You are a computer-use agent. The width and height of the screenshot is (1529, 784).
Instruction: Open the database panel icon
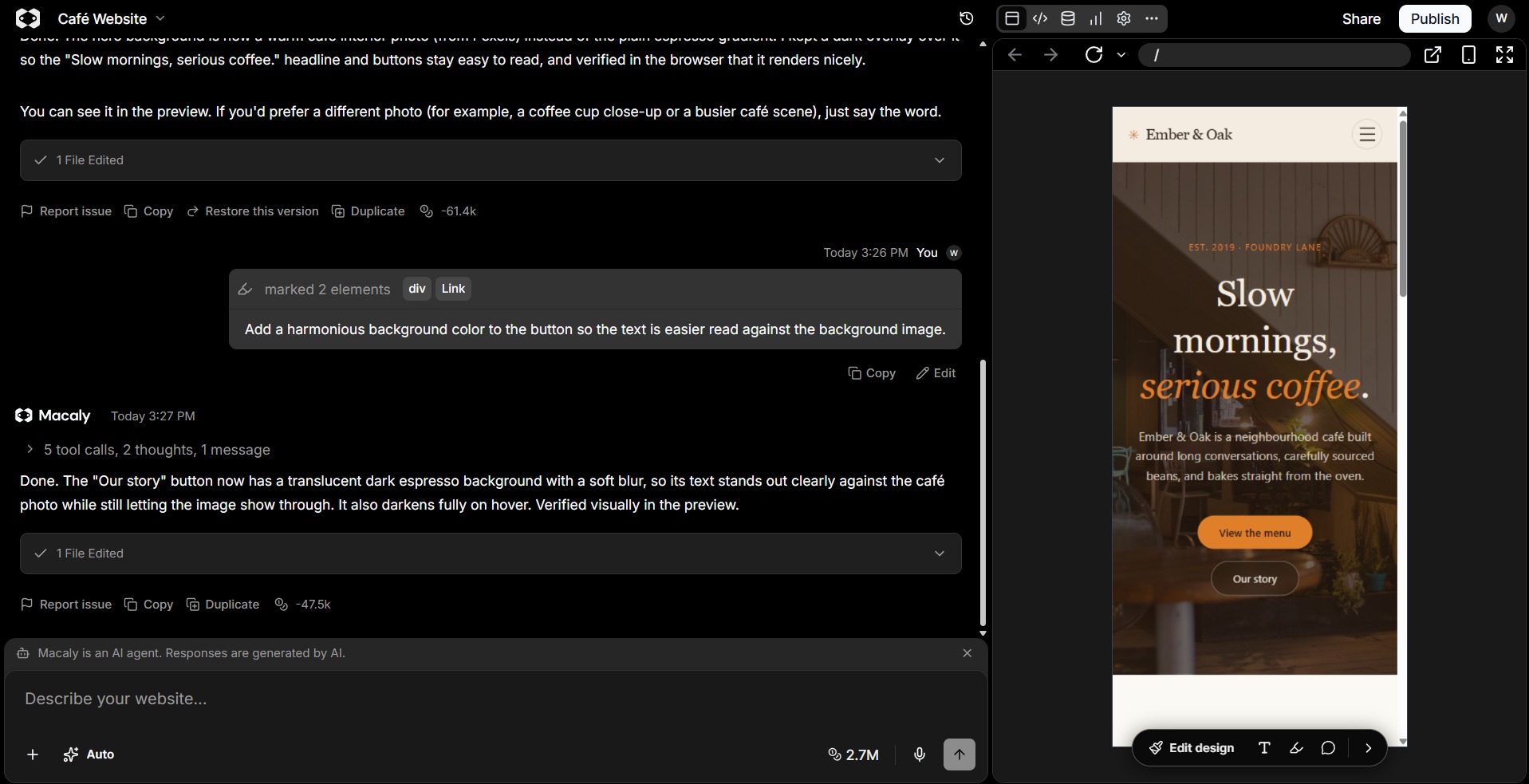click(x=1068, y=18)
